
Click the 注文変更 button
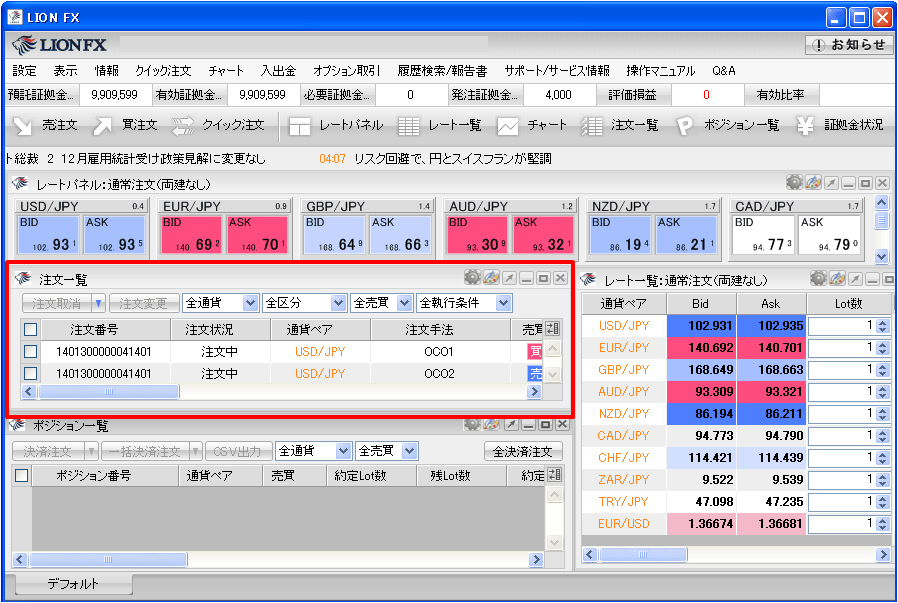click(x=143, y=303)
